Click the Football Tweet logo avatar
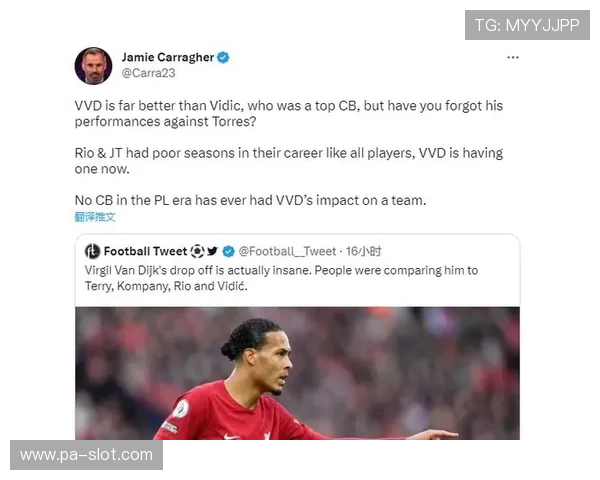This screenshot has width=600, height=480. (92, 251)
